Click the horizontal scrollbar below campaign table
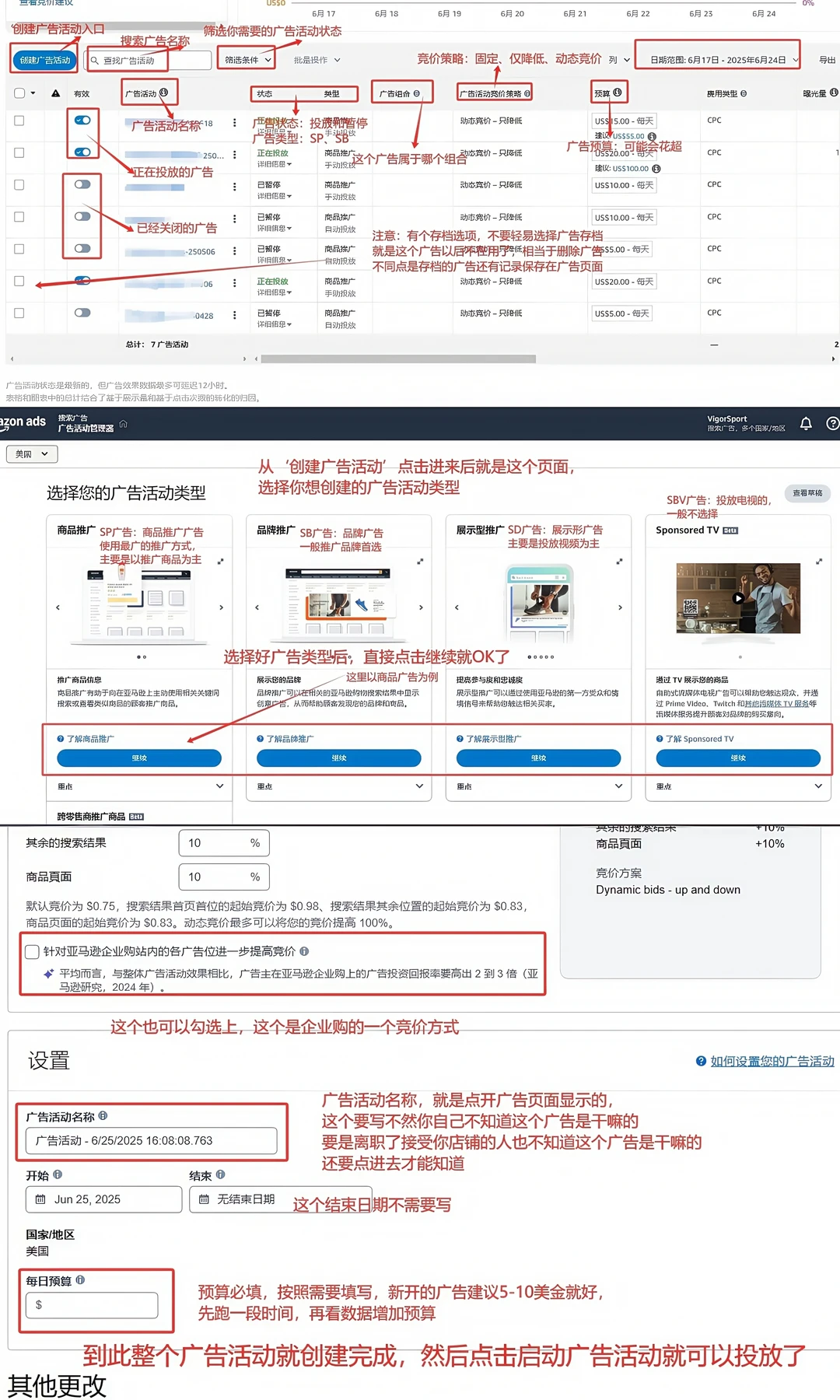This screenshot has height=1400, width=840. pos(398,359)
